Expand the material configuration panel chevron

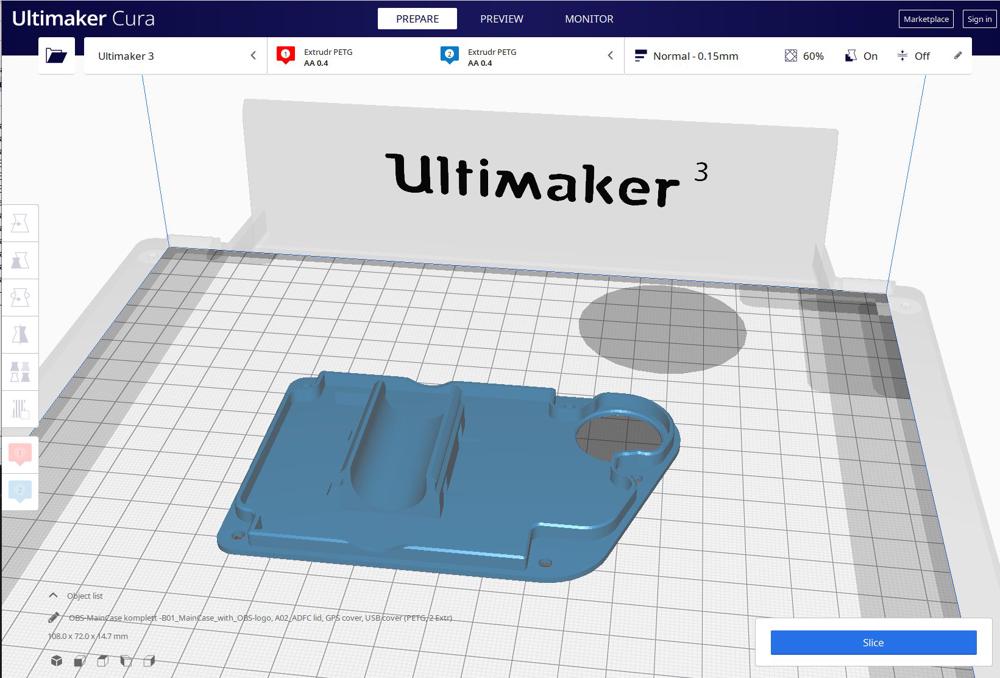(x=610, y=55)
